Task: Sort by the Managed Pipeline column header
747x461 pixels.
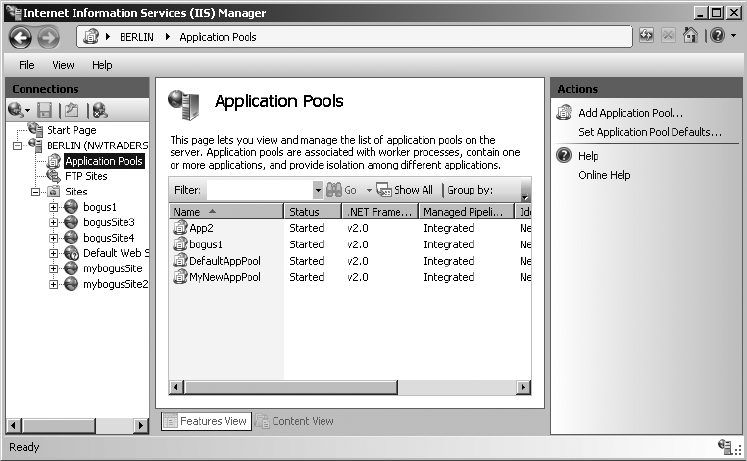Action: coord(467,211)
